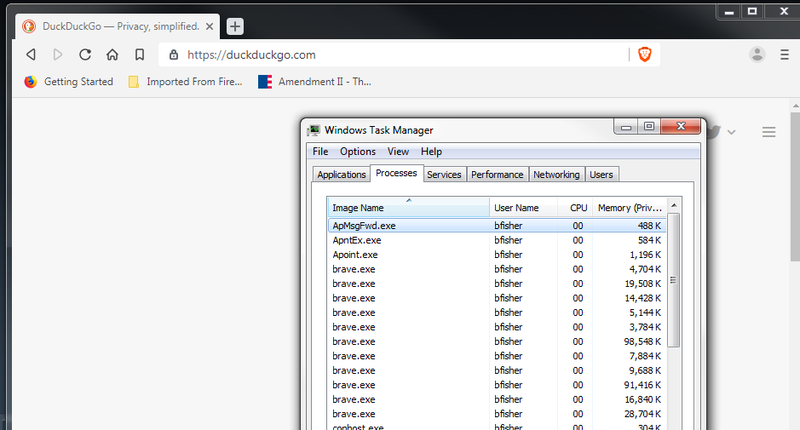This screenshot has height=430, width=800.
Task: Sort processes by Memory column
Action: click(x=629, y=208)
